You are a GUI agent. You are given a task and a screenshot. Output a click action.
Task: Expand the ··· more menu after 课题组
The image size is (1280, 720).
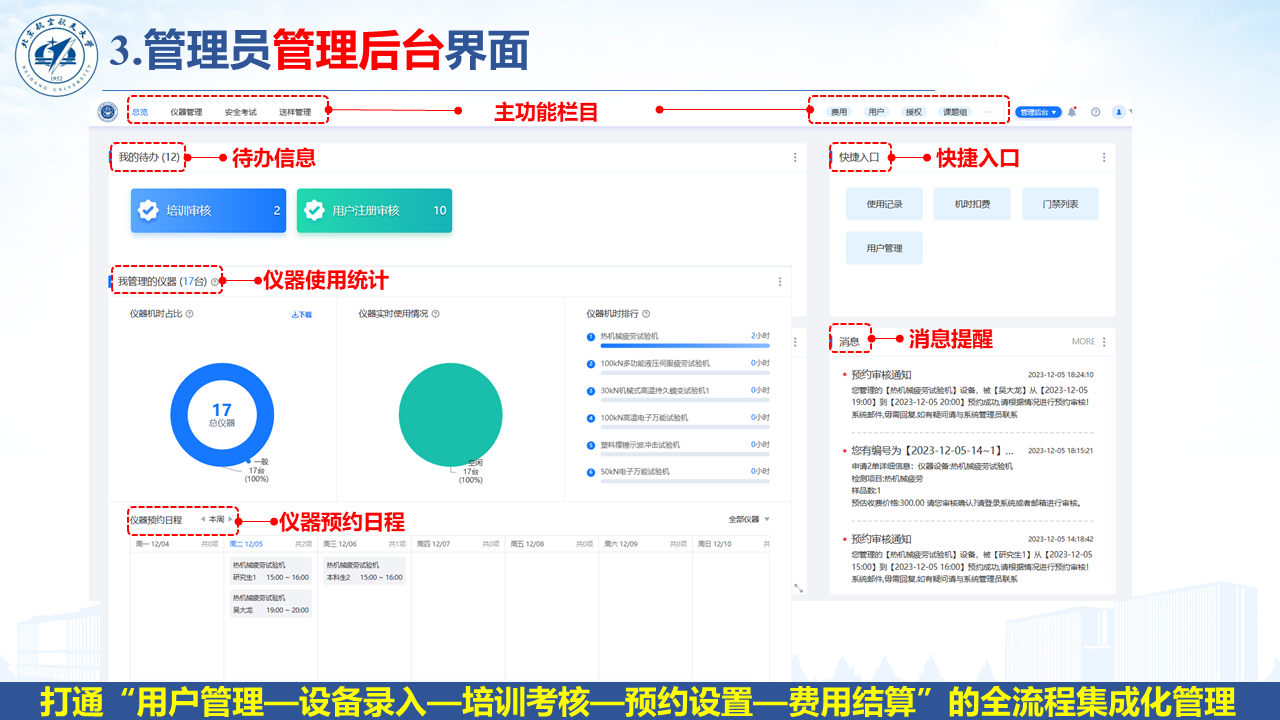click(x=988, y=112)
